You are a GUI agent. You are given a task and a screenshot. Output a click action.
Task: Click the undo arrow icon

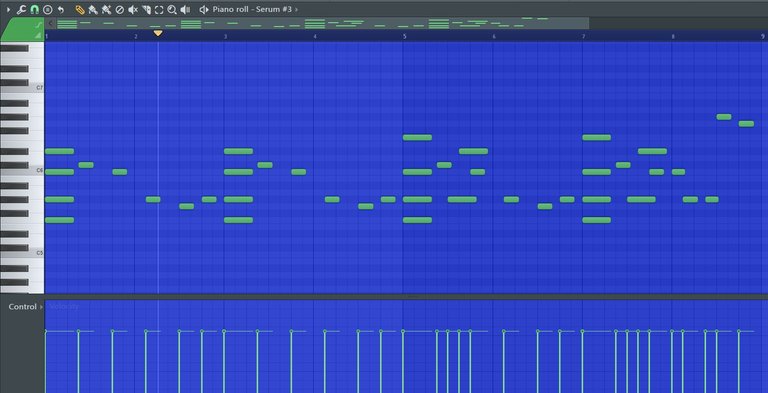[x=61, y=9]
